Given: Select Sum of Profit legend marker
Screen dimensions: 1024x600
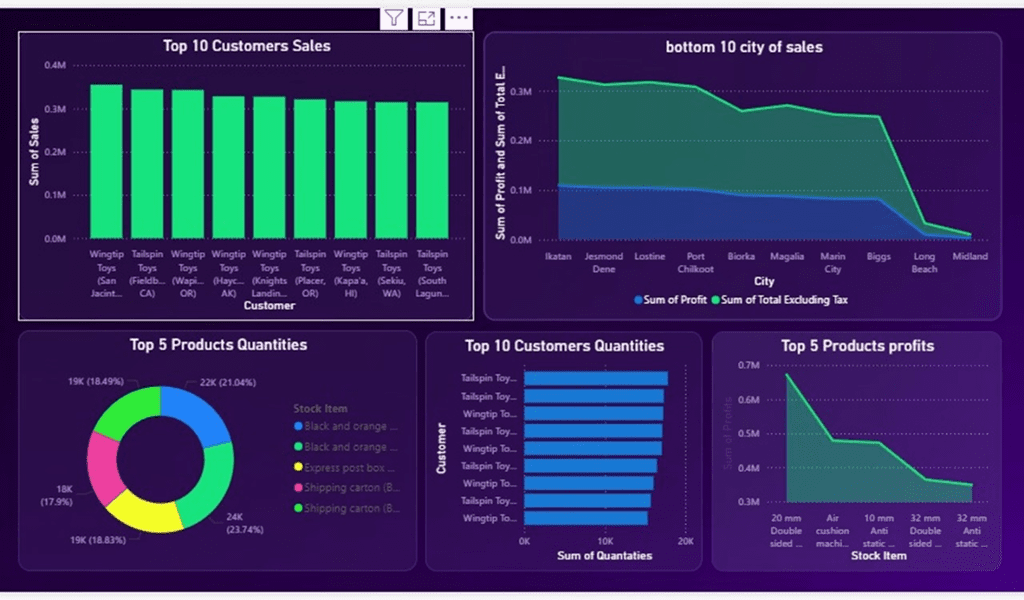Looking at the screenshot, I should coord(638,300).
